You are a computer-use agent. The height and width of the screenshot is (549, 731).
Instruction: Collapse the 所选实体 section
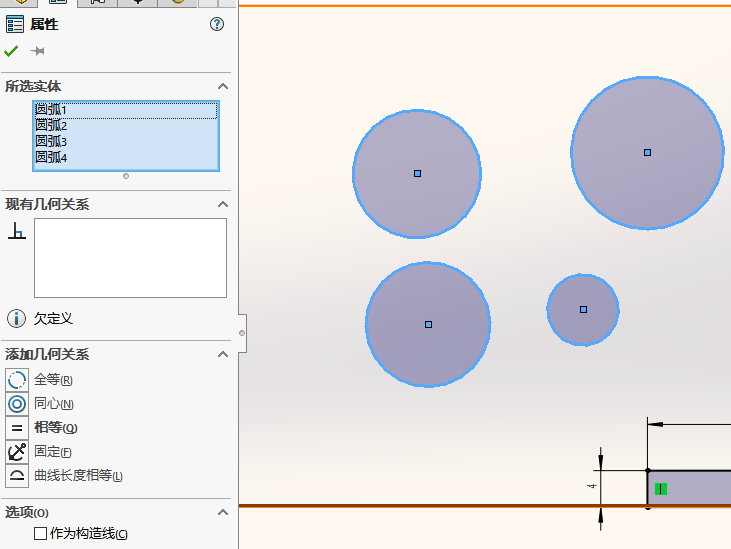(223, 87)
